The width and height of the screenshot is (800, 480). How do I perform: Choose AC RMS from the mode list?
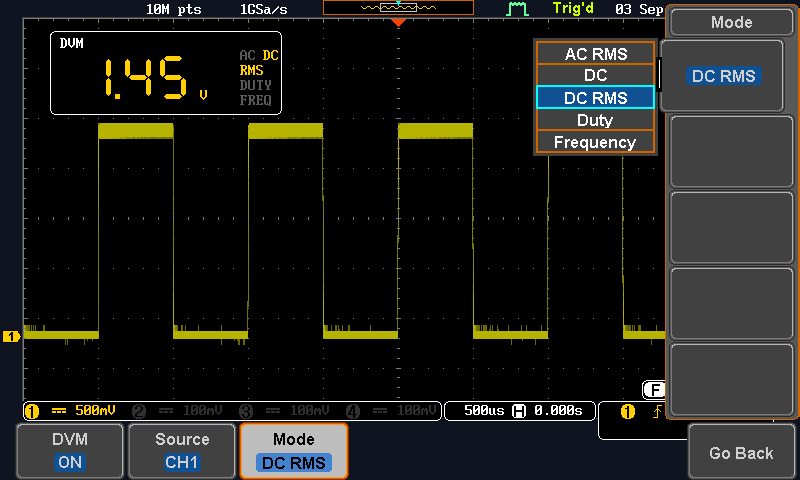pos(596,54)
